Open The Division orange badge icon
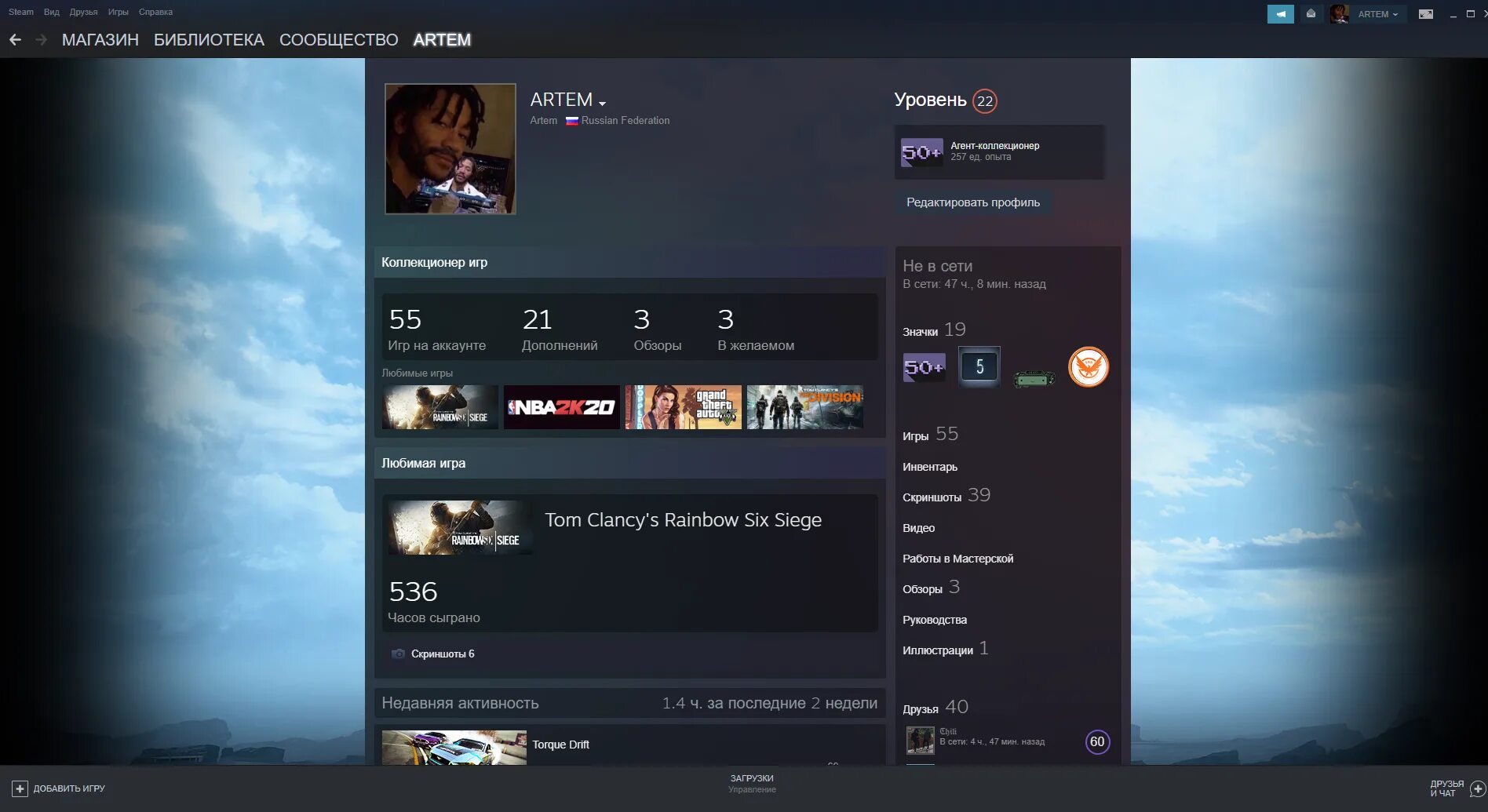Screen dimensions: 1488x812 pyautogui.click(x=1089, y=366)
